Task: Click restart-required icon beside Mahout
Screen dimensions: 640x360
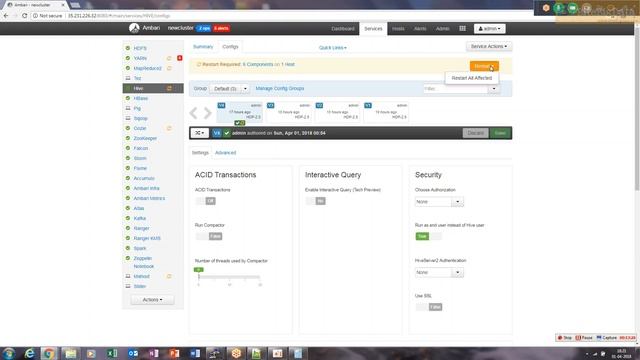Action: [169, 276]
